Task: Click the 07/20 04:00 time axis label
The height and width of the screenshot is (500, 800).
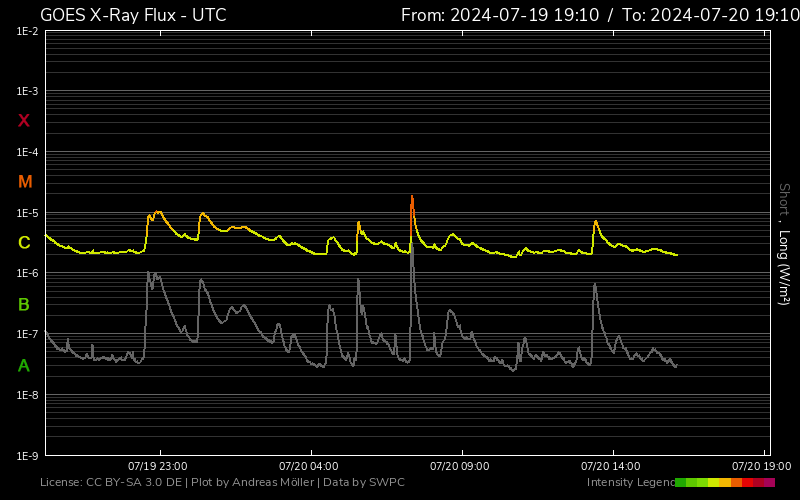Action: [309, 466]
